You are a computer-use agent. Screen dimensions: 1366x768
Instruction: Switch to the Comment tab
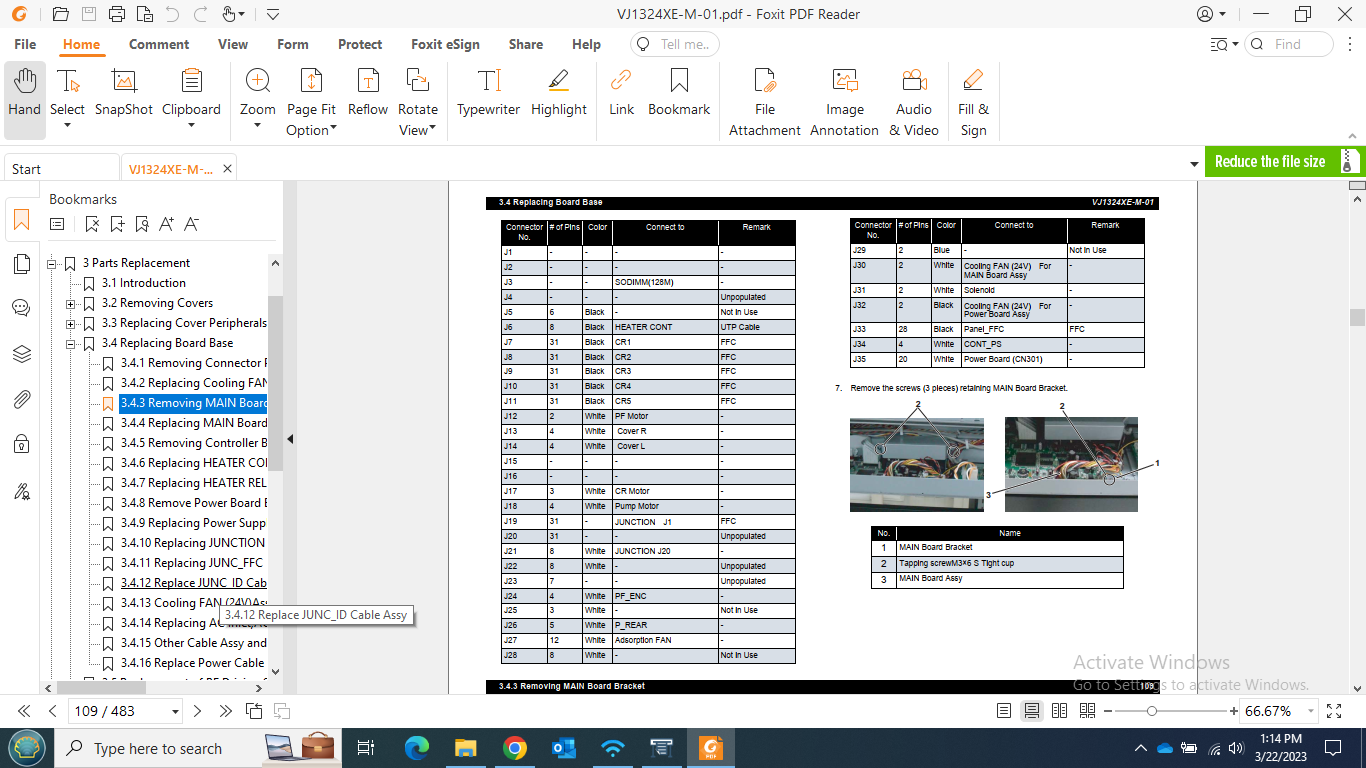point(159,44)
